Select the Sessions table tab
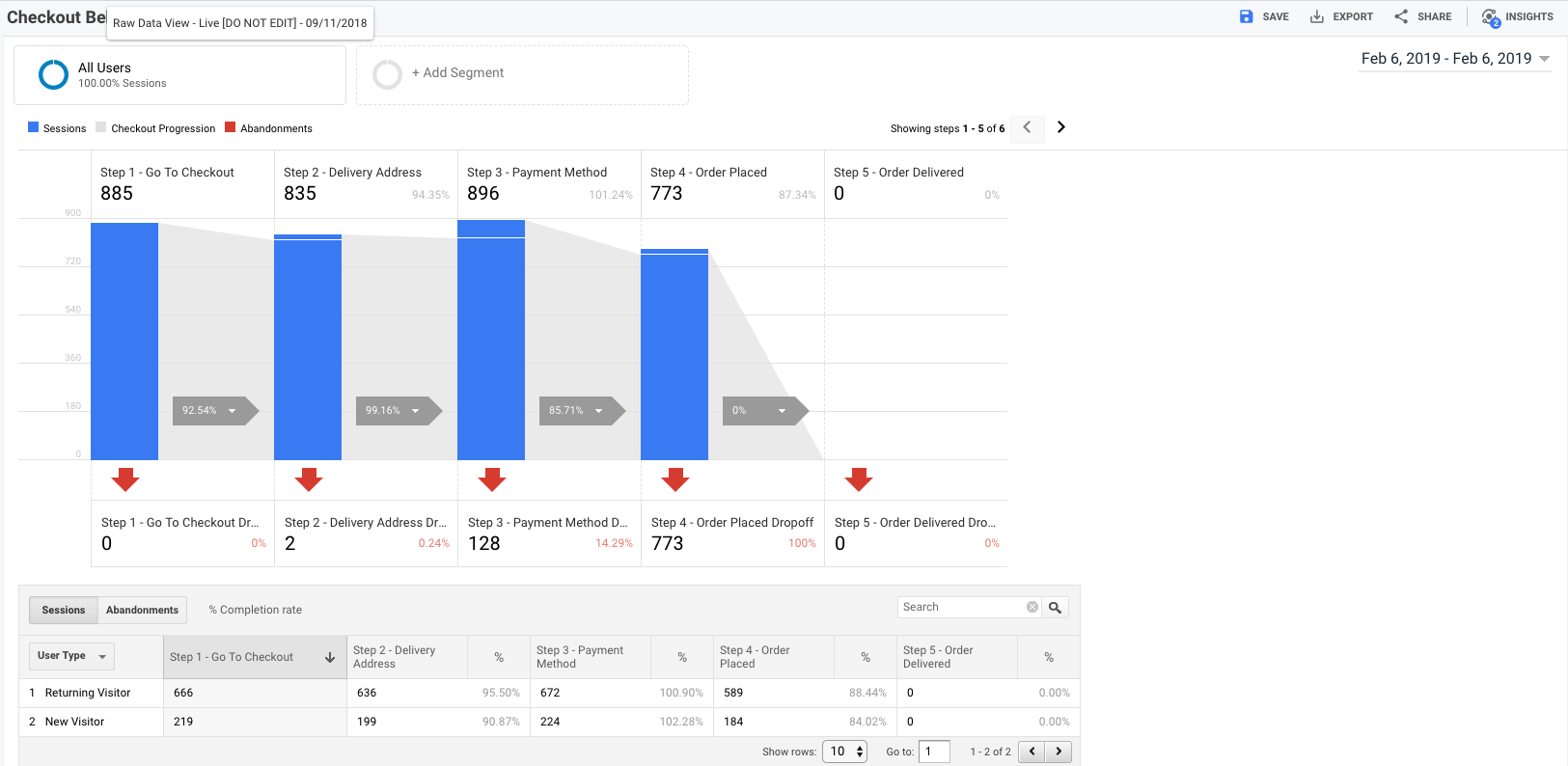 64,610
